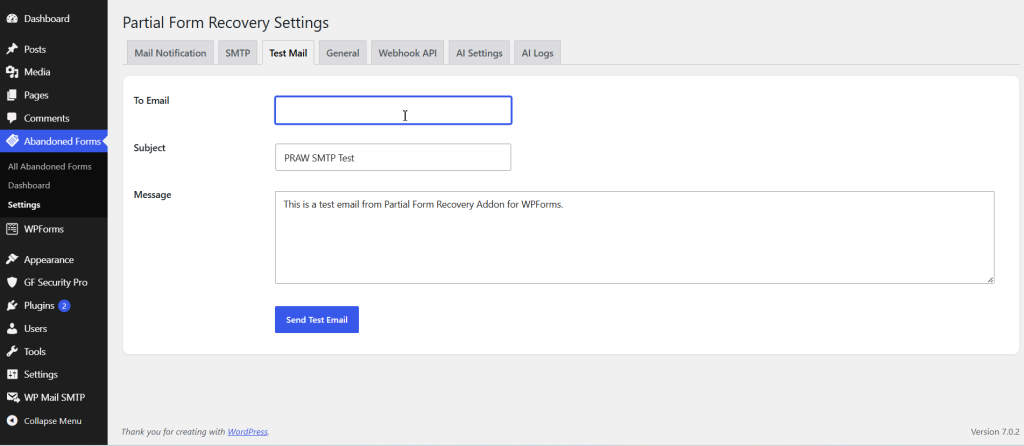Screen dimensions: 1024x446
Task: Open the WP Mail SMTP menu label
Action: coord(54,397)
